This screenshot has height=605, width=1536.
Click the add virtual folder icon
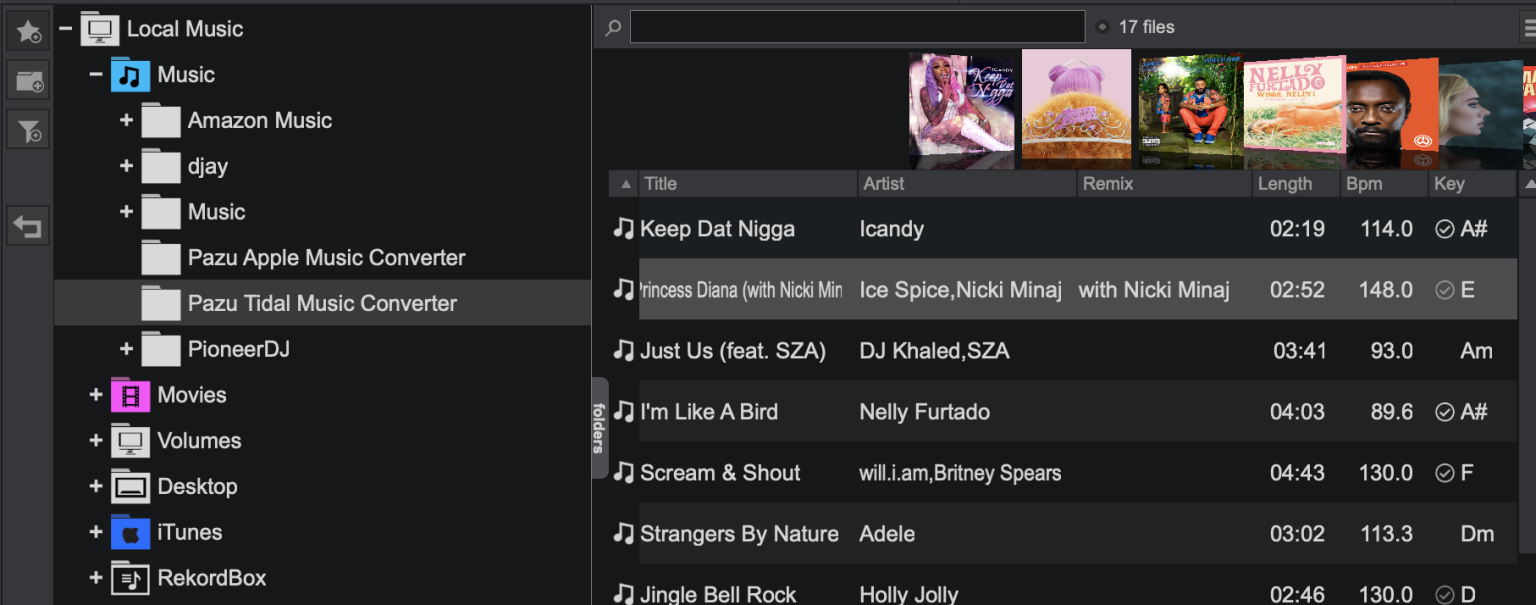[x=28, y=80]
